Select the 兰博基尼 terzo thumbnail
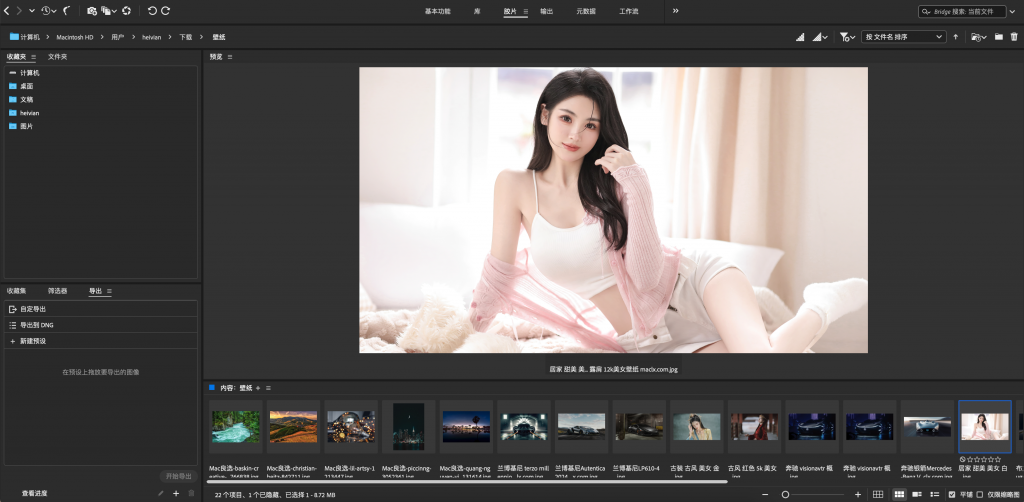This screenshot has height=502, width=1024. coord(524,426)
